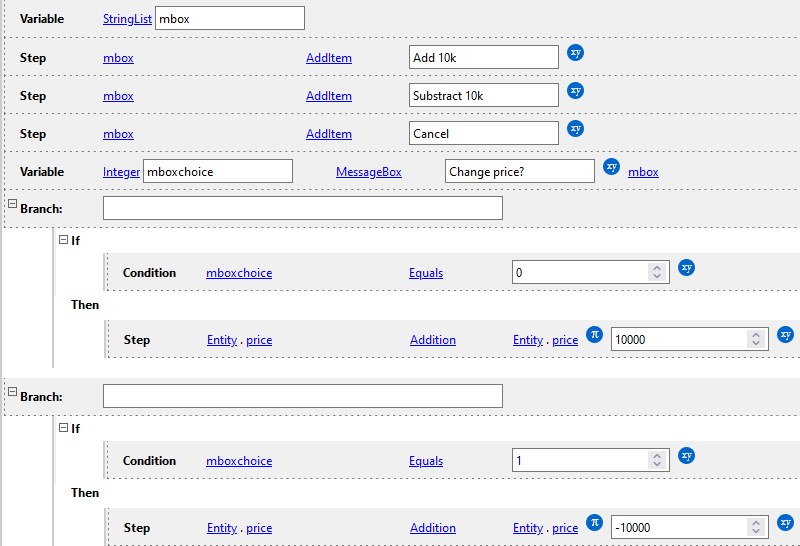Click the mboxchoice variable name field
The height and width of the screenshot is (546, 800).
pyautogui.click(x=218, y=171)
